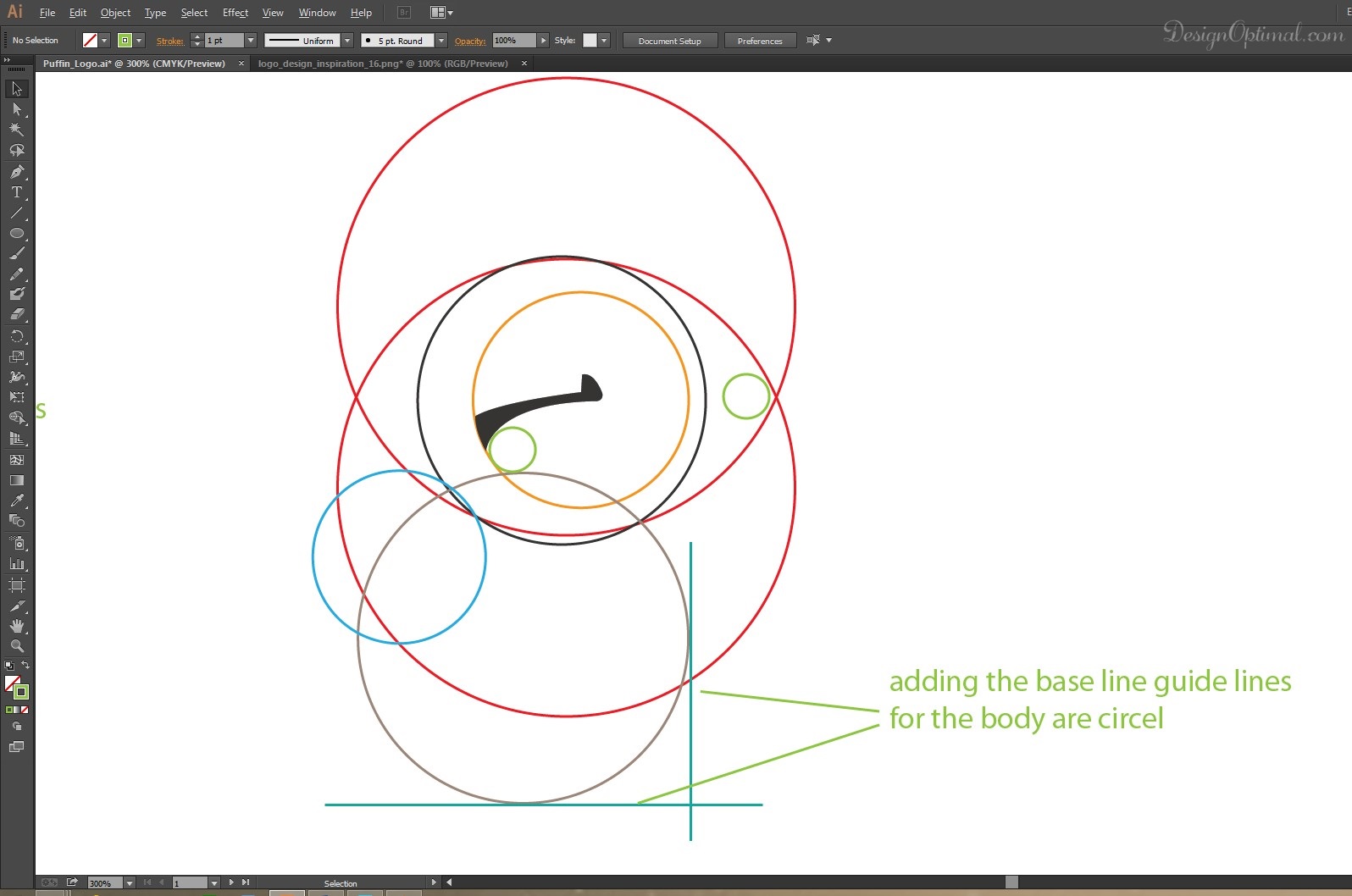Select the Pen tool
This screenshot has width=1352, height=896.
(17, 172)
